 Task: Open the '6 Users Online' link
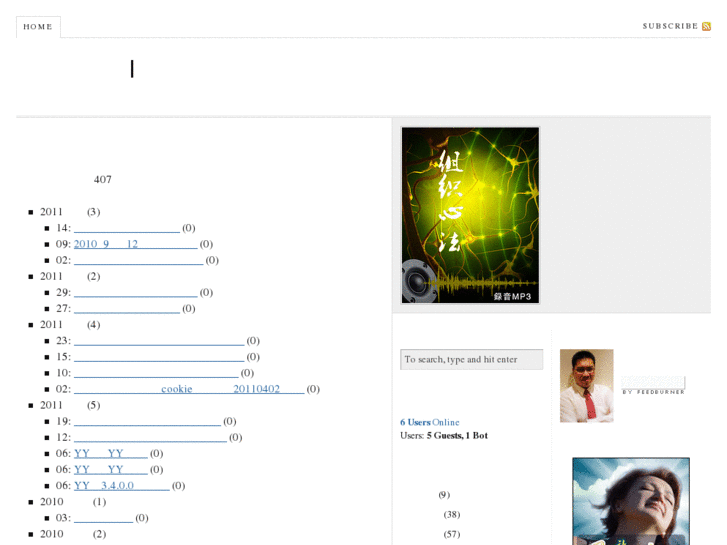[429, 422]
